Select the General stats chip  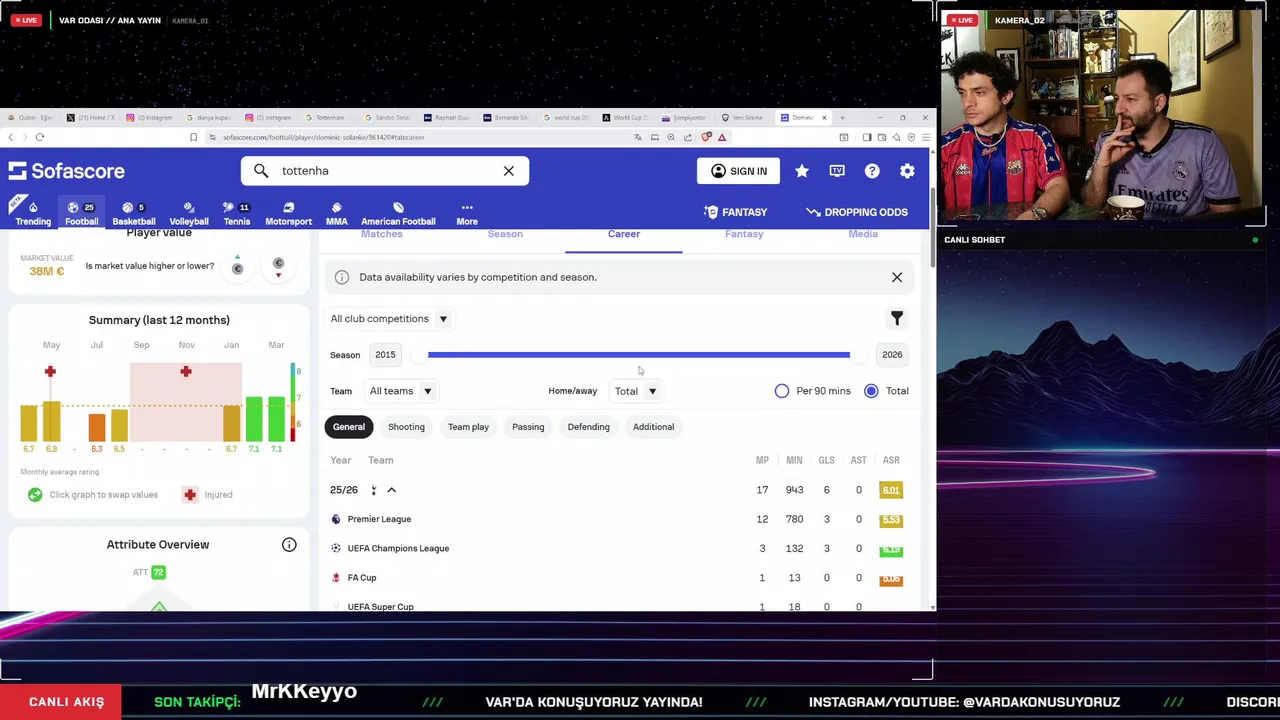(349, 427)
